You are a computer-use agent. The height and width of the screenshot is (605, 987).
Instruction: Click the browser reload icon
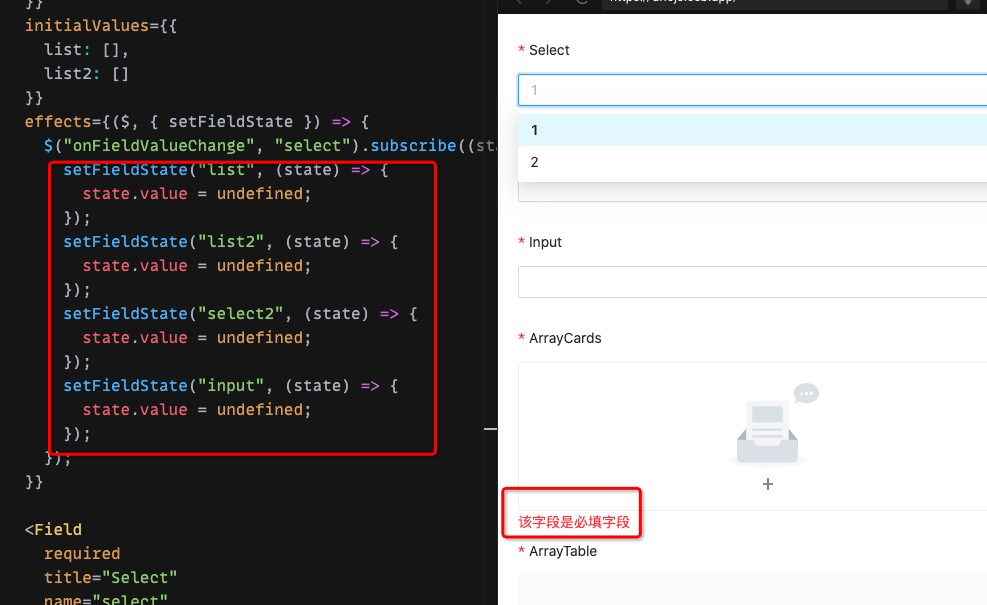tap(582, 2)
